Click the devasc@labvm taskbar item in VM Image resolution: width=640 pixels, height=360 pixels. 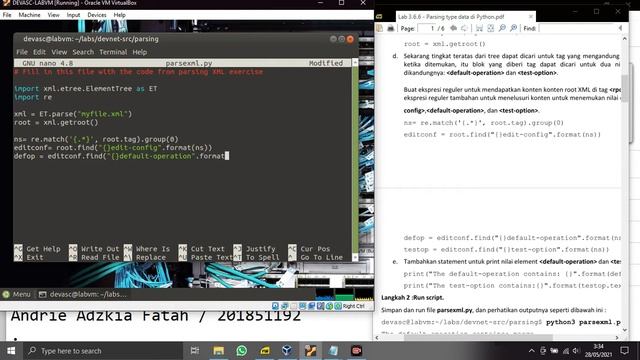[x=83, y=294]
